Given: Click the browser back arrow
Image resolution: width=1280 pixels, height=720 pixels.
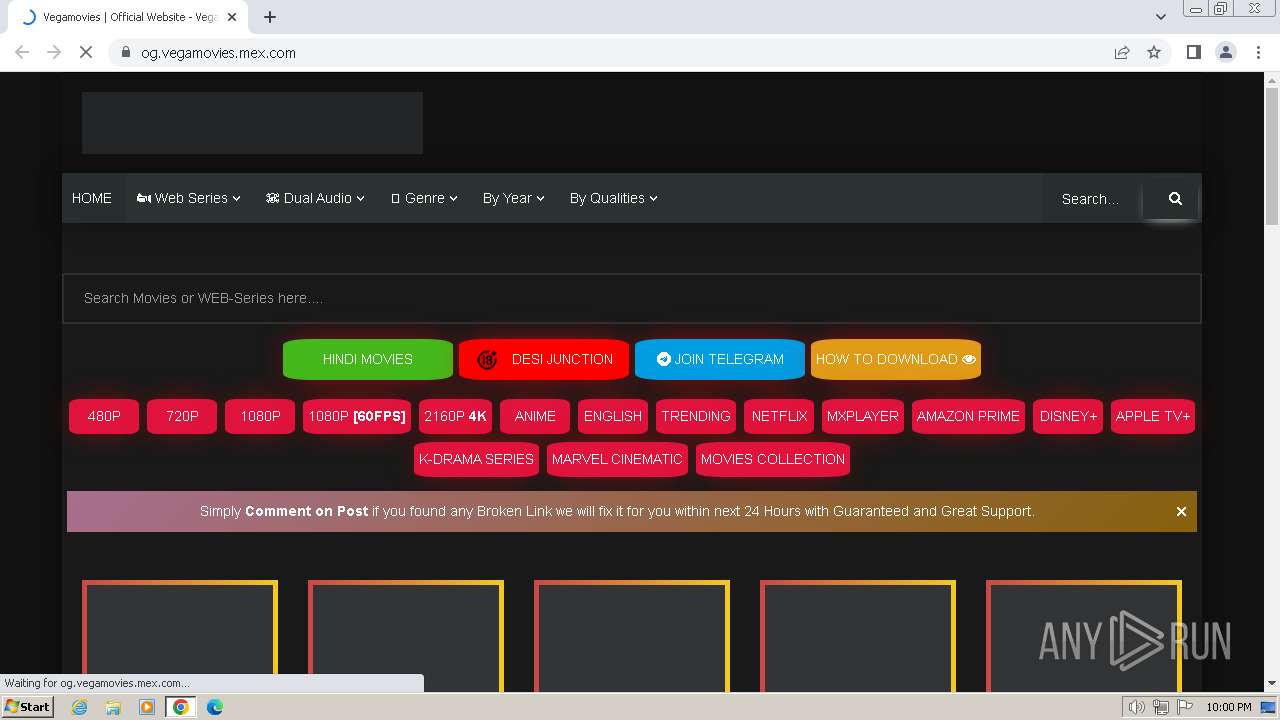Looking at the screenshot, I should tap(22, 53).
